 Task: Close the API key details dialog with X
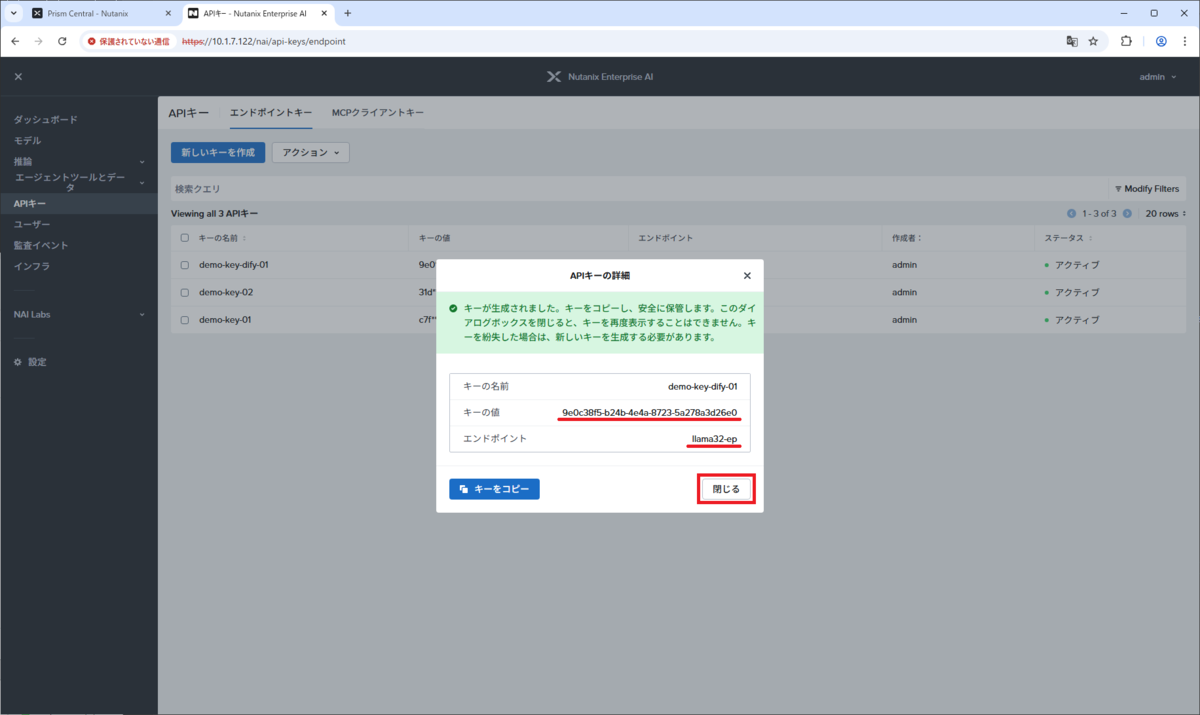tap(747, 275)
